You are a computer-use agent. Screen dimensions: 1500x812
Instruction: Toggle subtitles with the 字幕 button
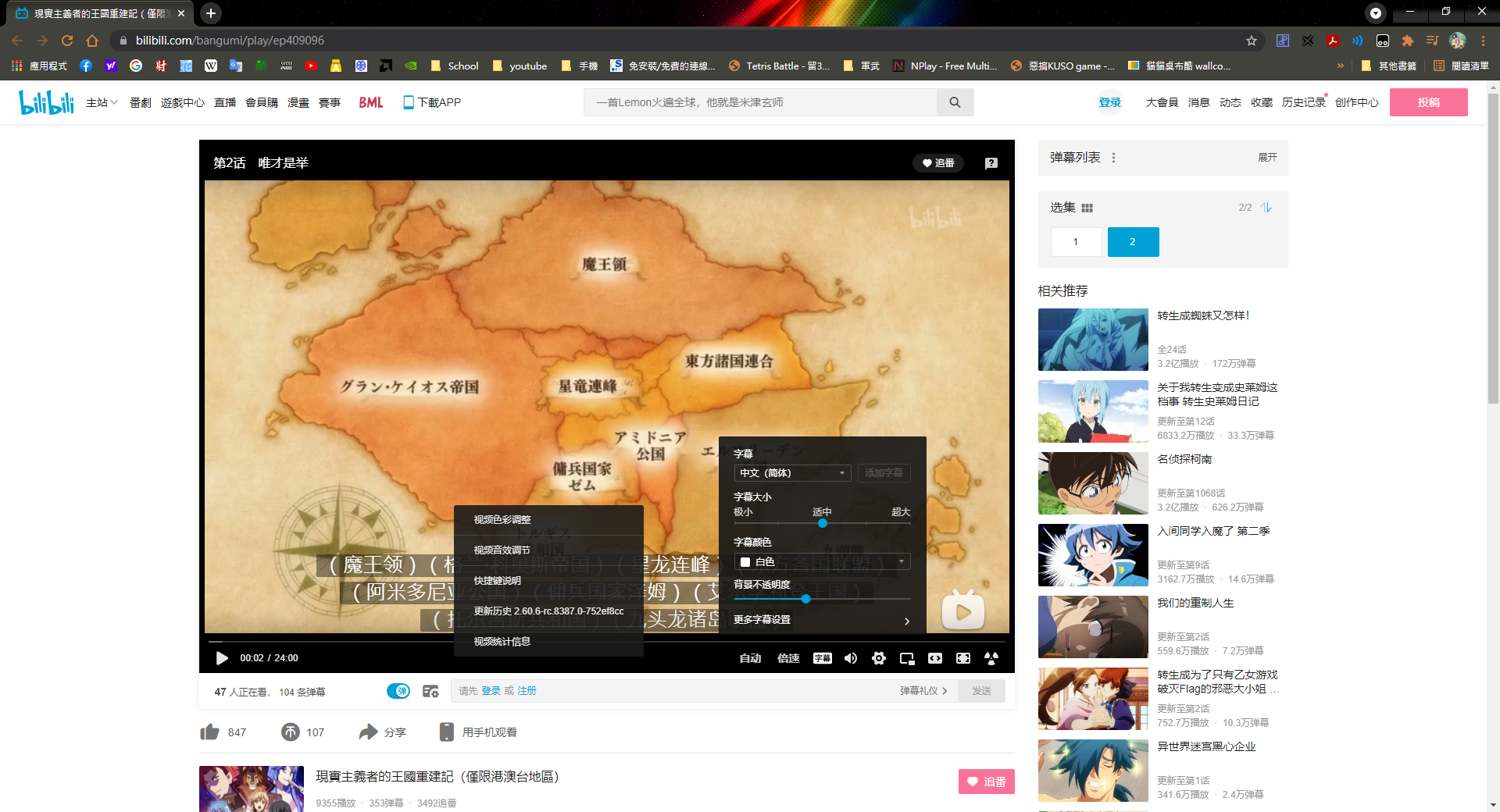pyautogui.click(x=823, y=658)
